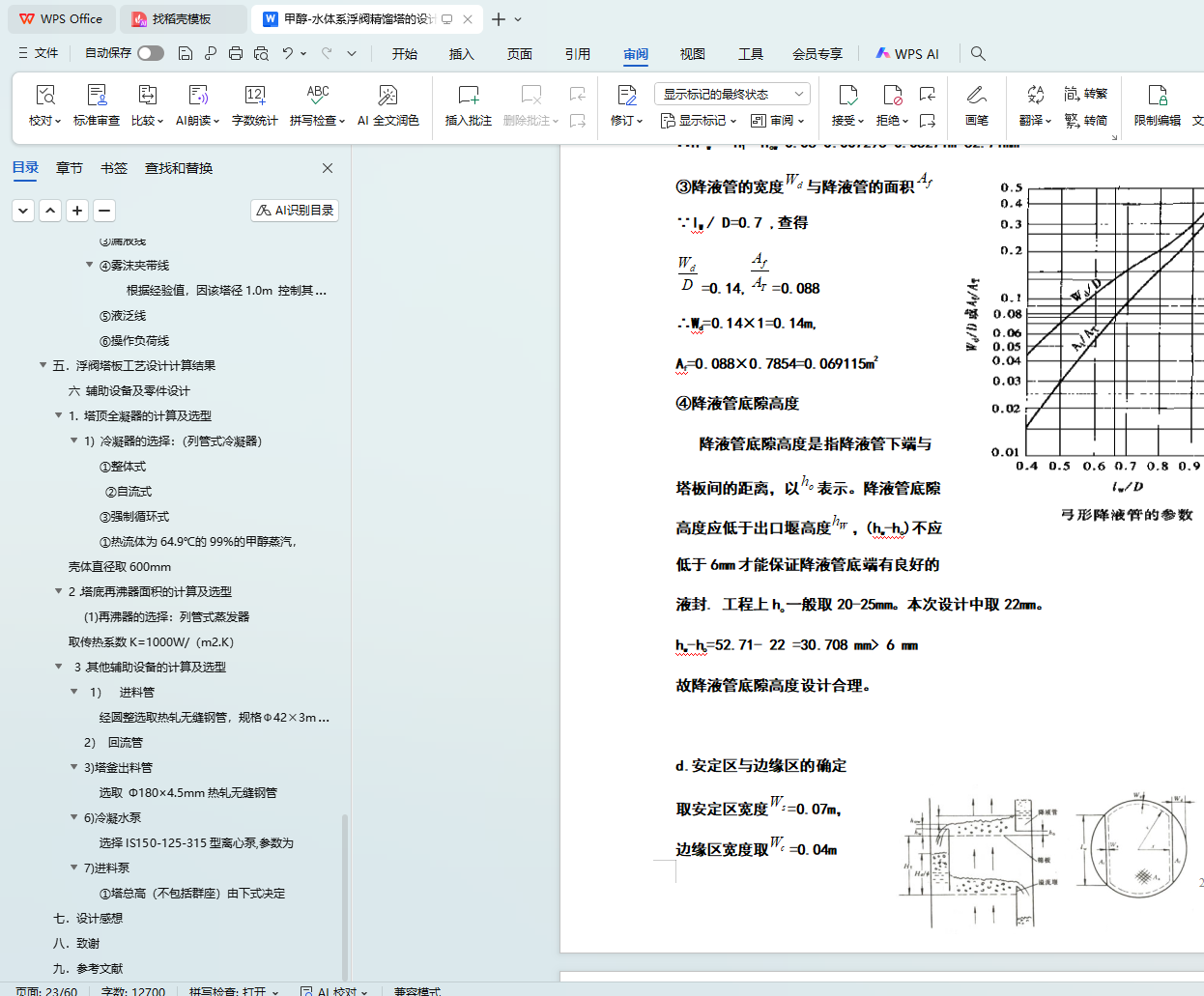Click the 标准审查 (standard review) icon
The width and height of the screenshot is (1204, 996).
tap(96, 96)
